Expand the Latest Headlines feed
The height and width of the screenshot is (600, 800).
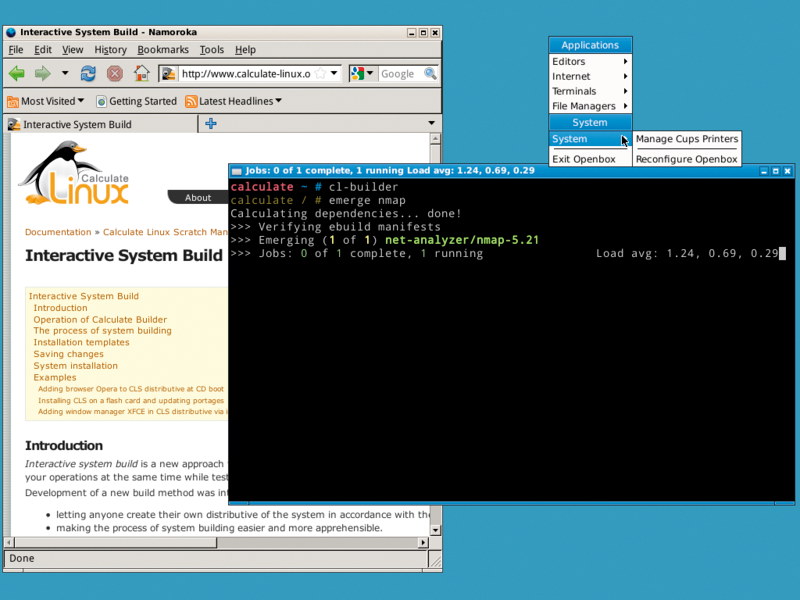click(233, 101)
